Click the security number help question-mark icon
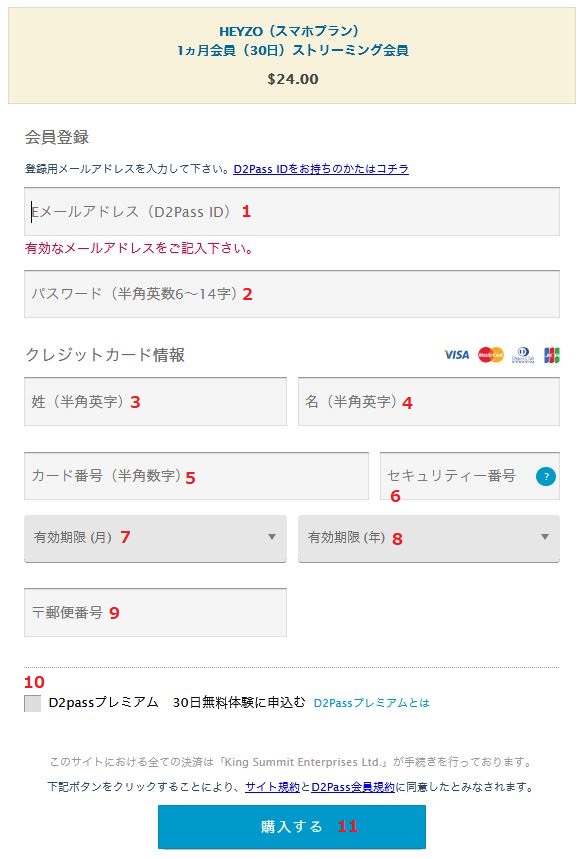 click(545, 476)
